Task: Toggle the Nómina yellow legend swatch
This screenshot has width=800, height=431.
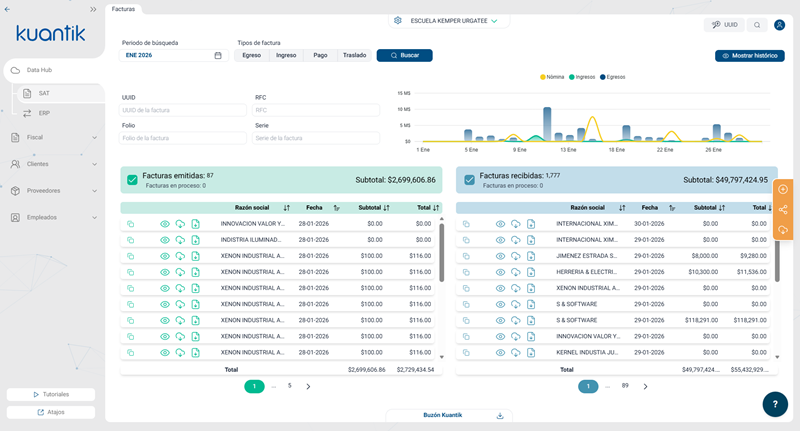Action: coord(542,77)
